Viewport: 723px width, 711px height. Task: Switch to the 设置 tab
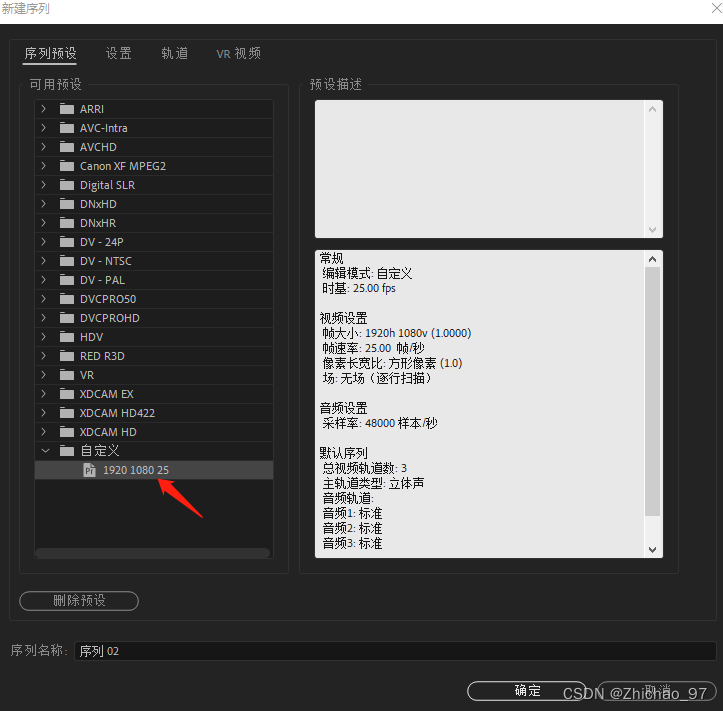click(x=119, y=53)
